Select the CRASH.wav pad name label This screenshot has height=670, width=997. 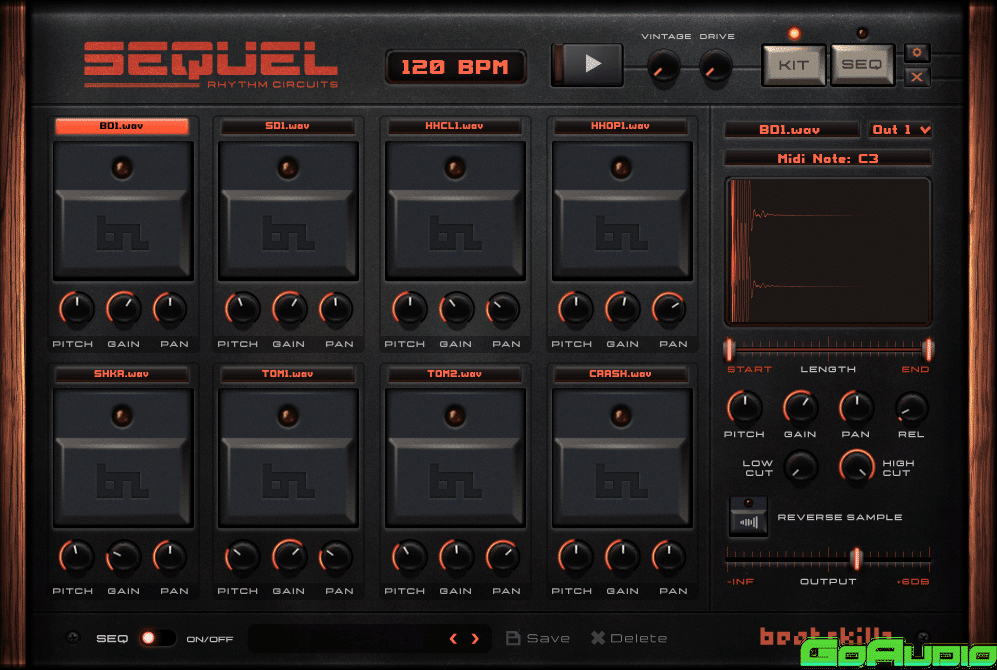coord(621,374)
